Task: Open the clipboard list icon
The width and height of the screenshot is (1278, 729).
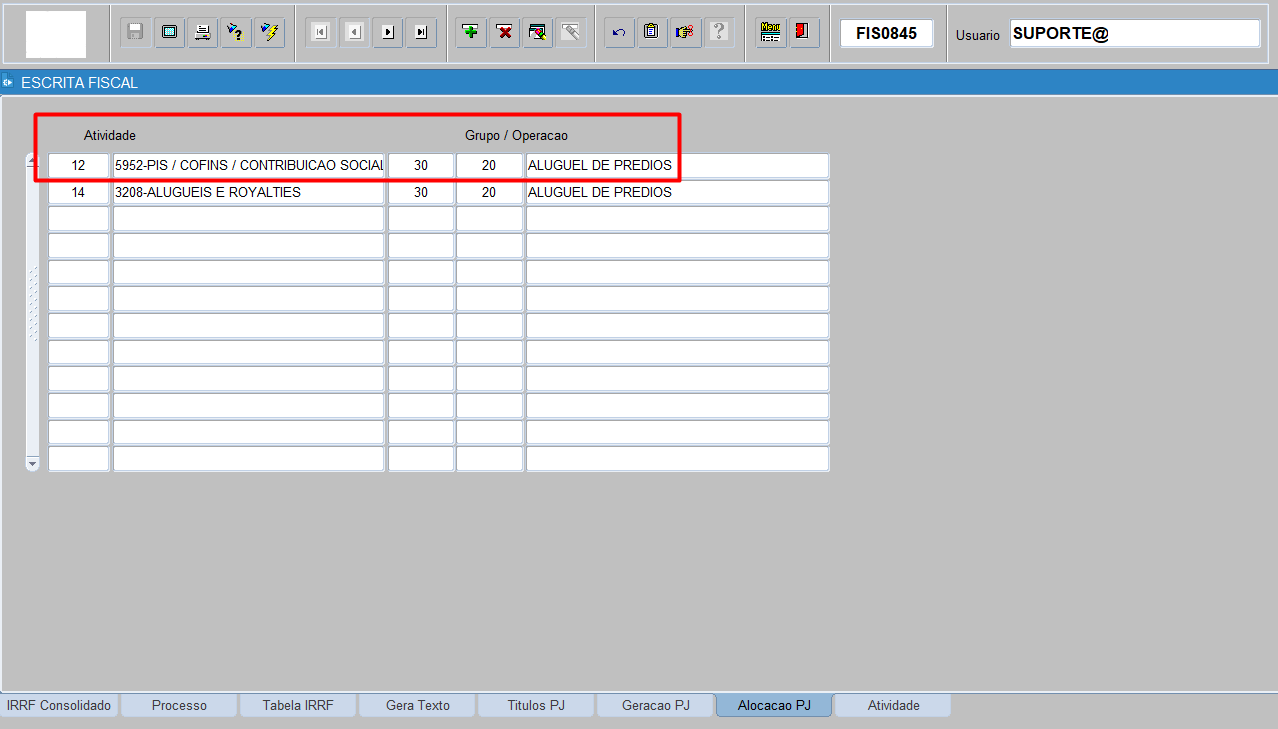Action: click(x=653, y=32)
